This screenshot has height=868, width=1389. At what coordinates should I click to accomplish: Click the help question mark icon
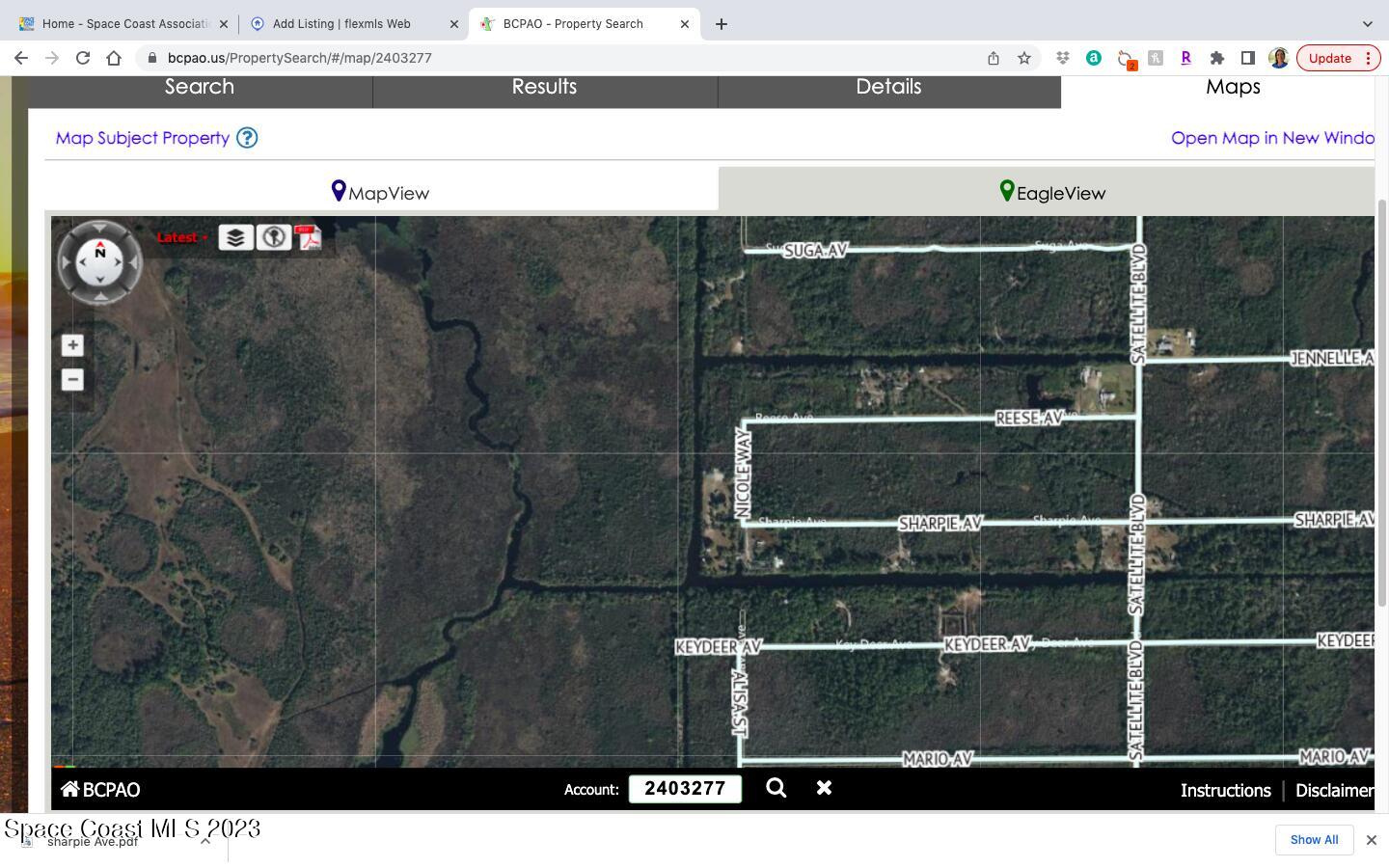tap(247, 138)
